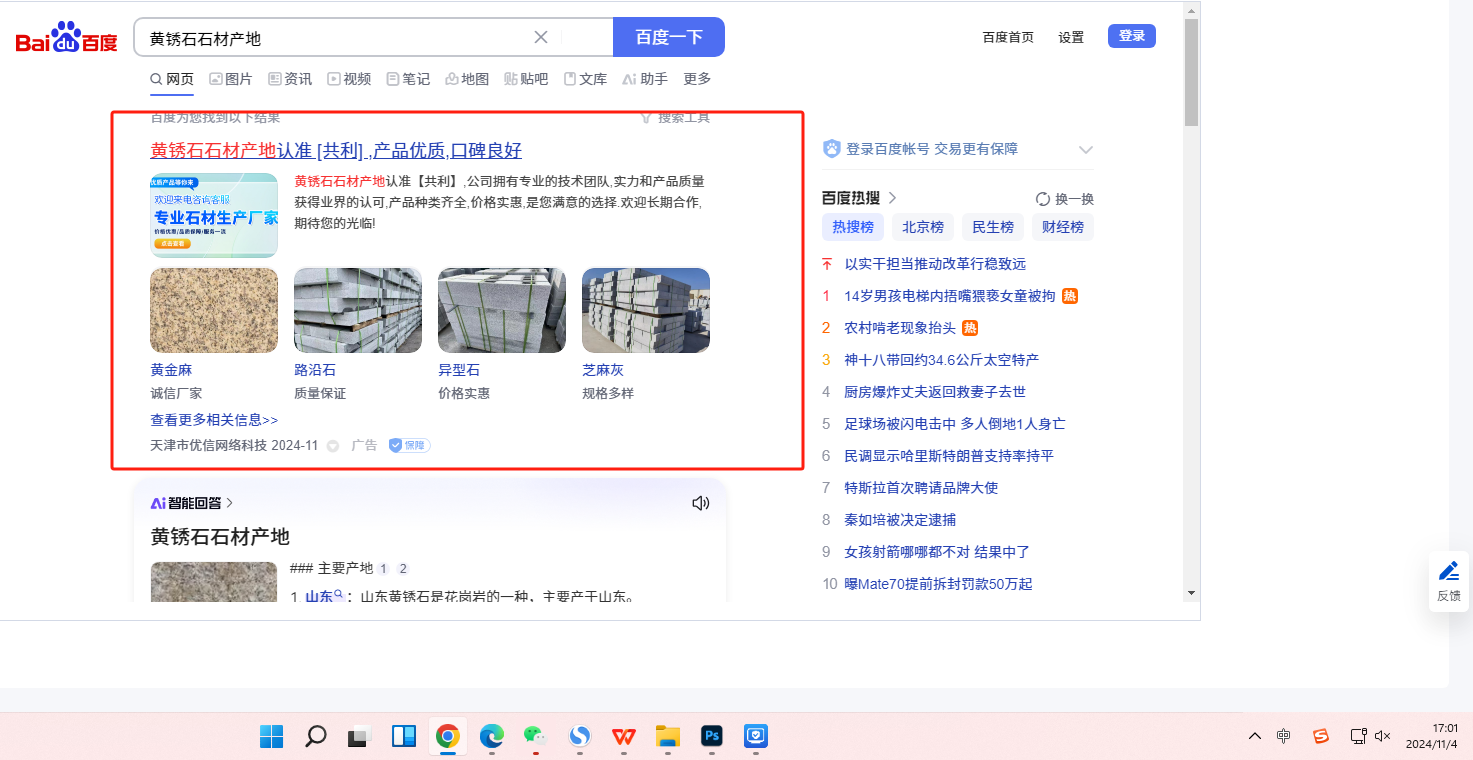Click the 路沿石 product image
Image resolution: width=1473 pixels, height=760 pixels.
358,310
